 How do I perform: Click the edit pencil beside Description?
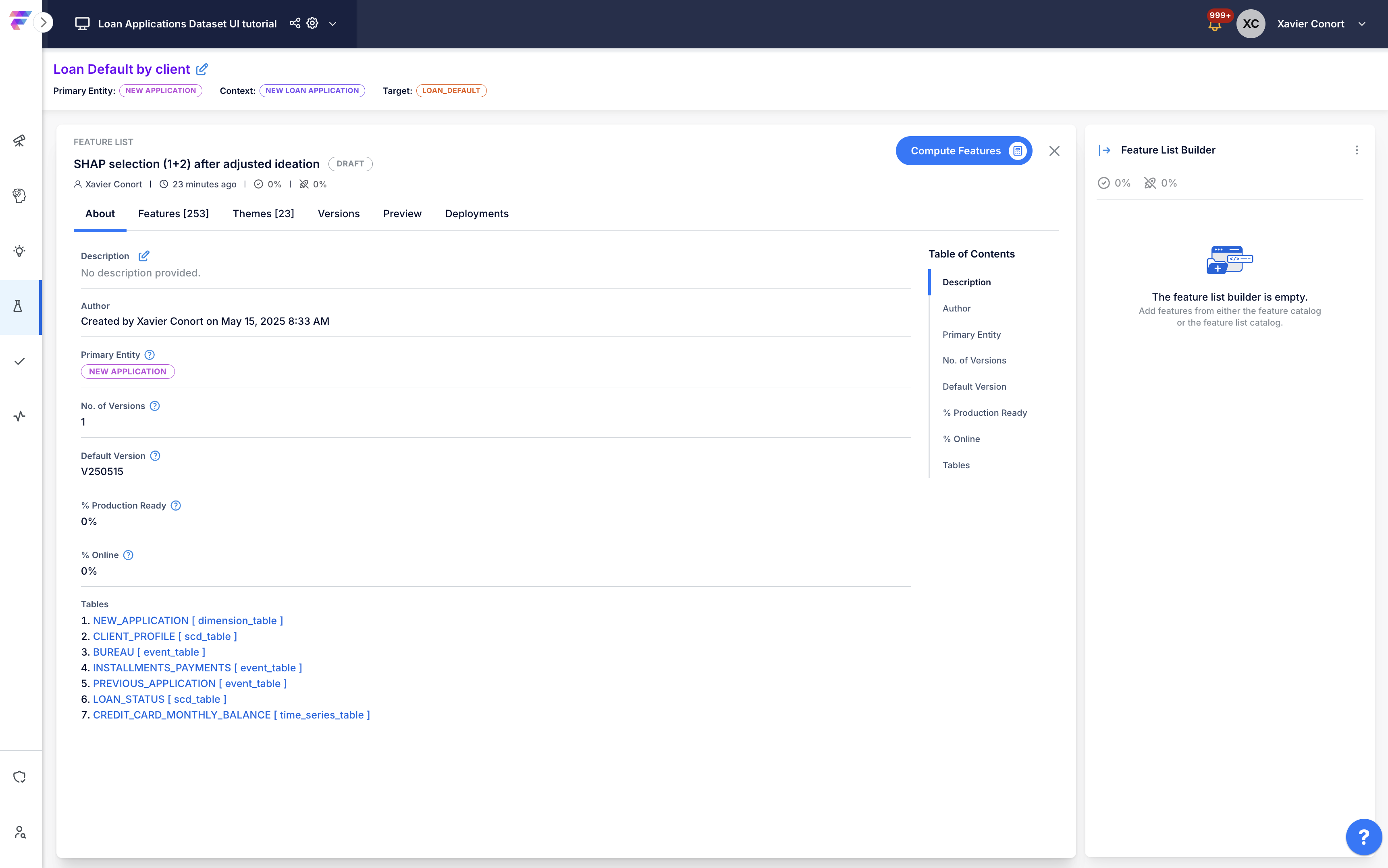click(x=143, y=256)
